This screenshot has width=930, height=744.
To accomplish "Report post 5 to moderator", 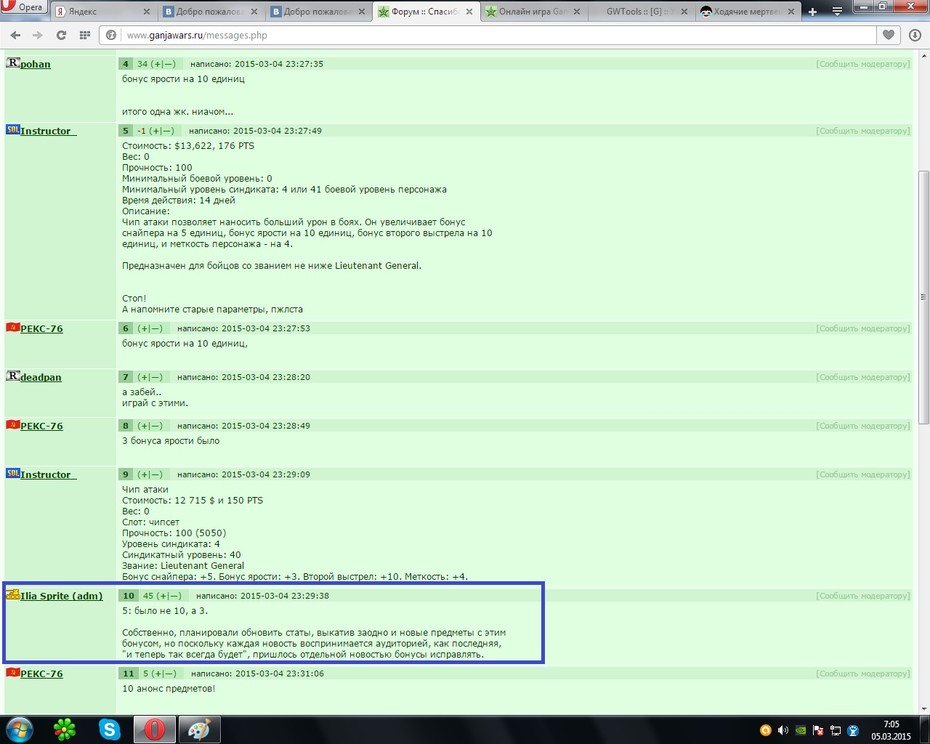I will click(x=863, y=131).
